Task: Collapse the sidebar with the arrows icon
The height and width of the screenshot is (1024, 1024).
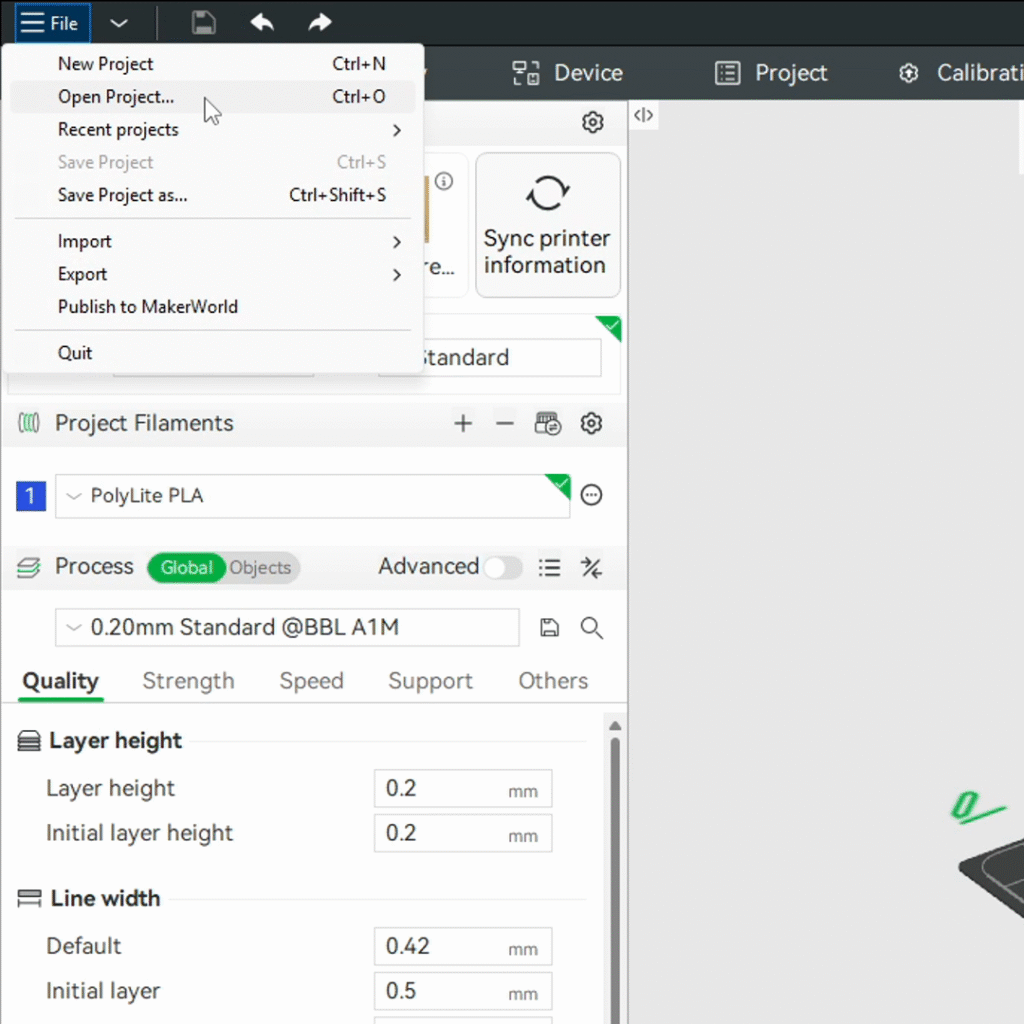Action: pos(644,115)
